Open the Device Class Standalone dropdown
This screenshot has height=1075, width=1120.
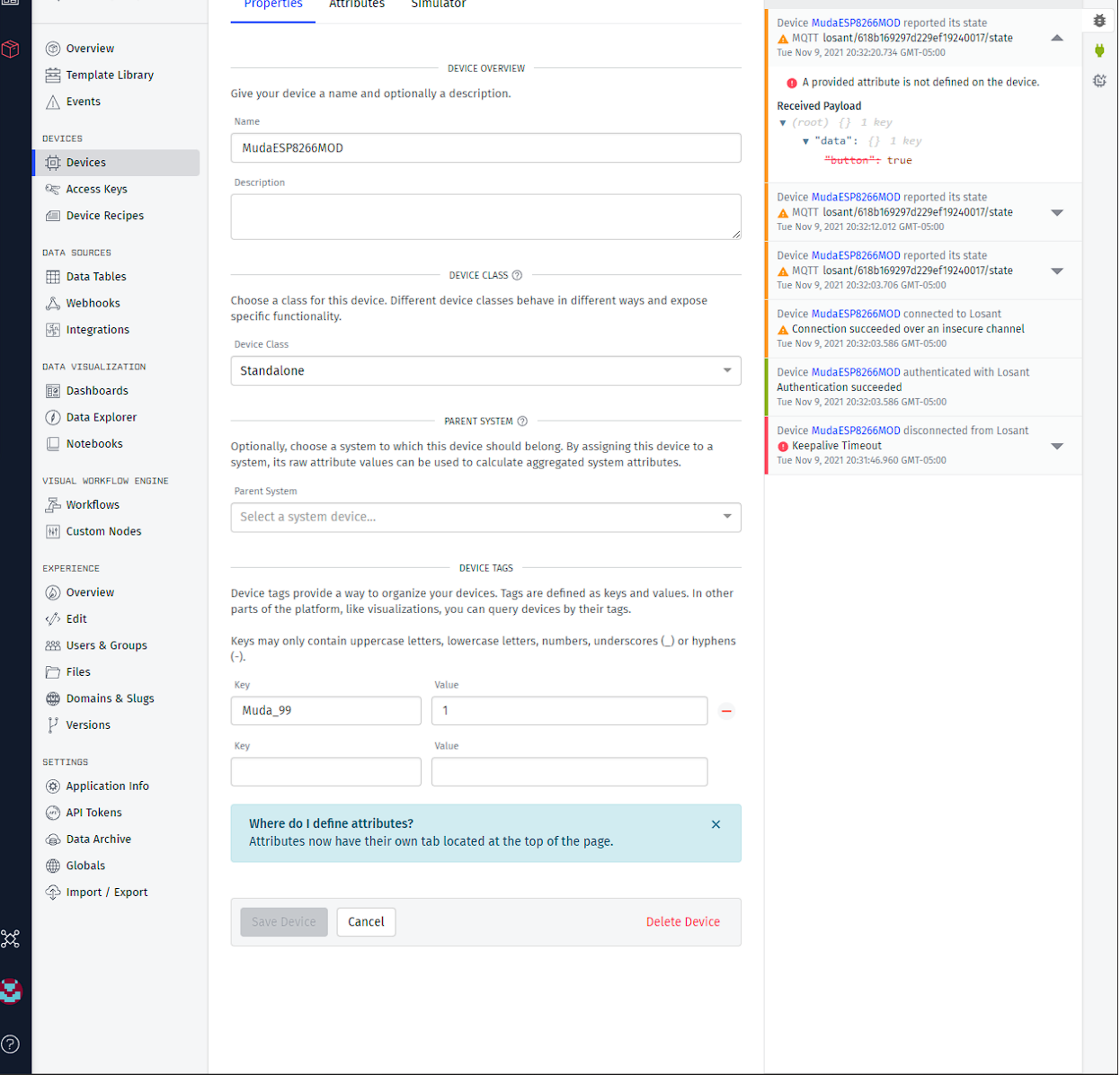coord(485,370)
